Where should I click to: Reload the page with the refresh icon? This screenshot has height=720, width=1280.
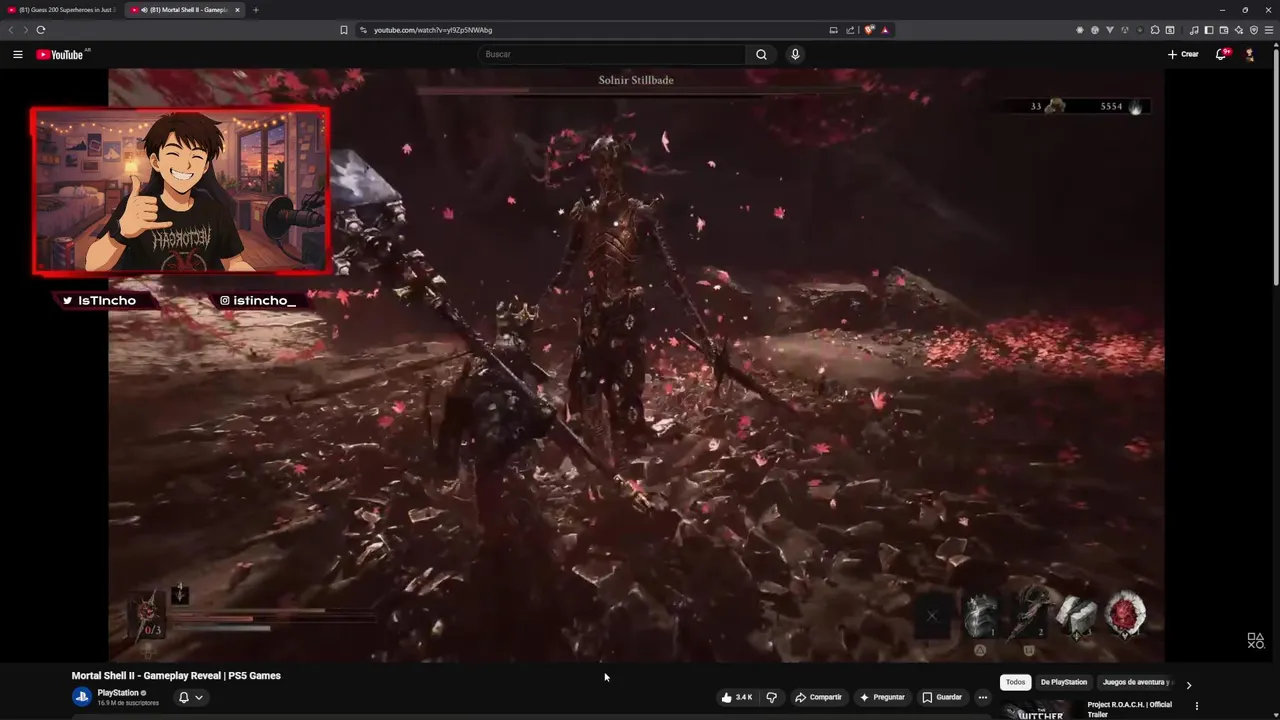(x=40, y=30)
